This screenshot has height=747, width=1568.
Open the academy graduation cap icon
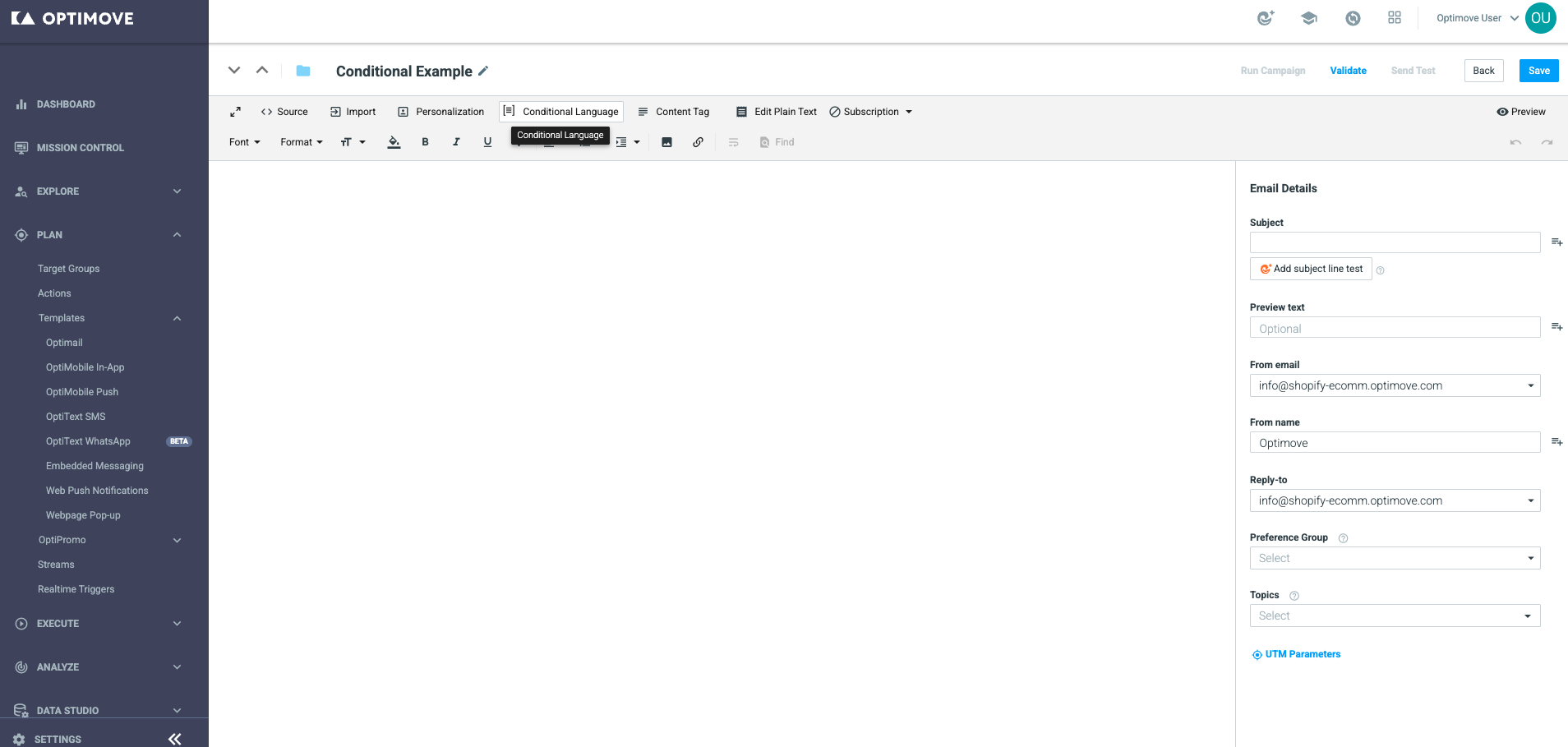pyautogui.click(x=1309, y=18)
